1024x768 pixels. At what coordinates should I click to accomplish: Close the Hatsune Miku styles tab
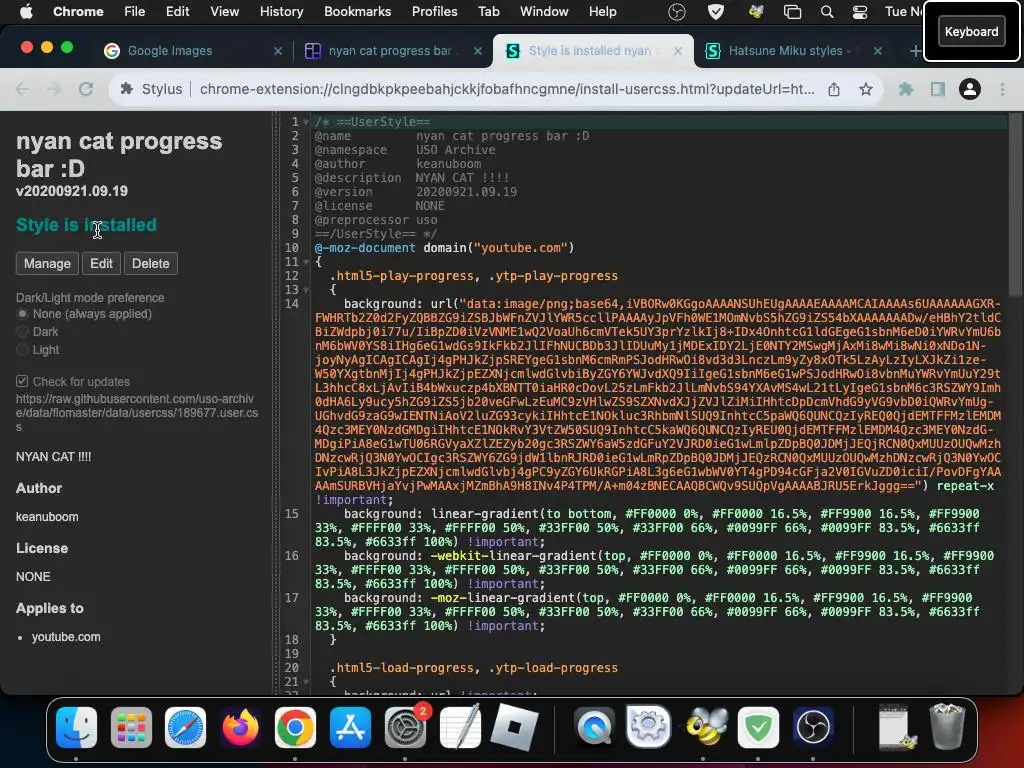878,51
